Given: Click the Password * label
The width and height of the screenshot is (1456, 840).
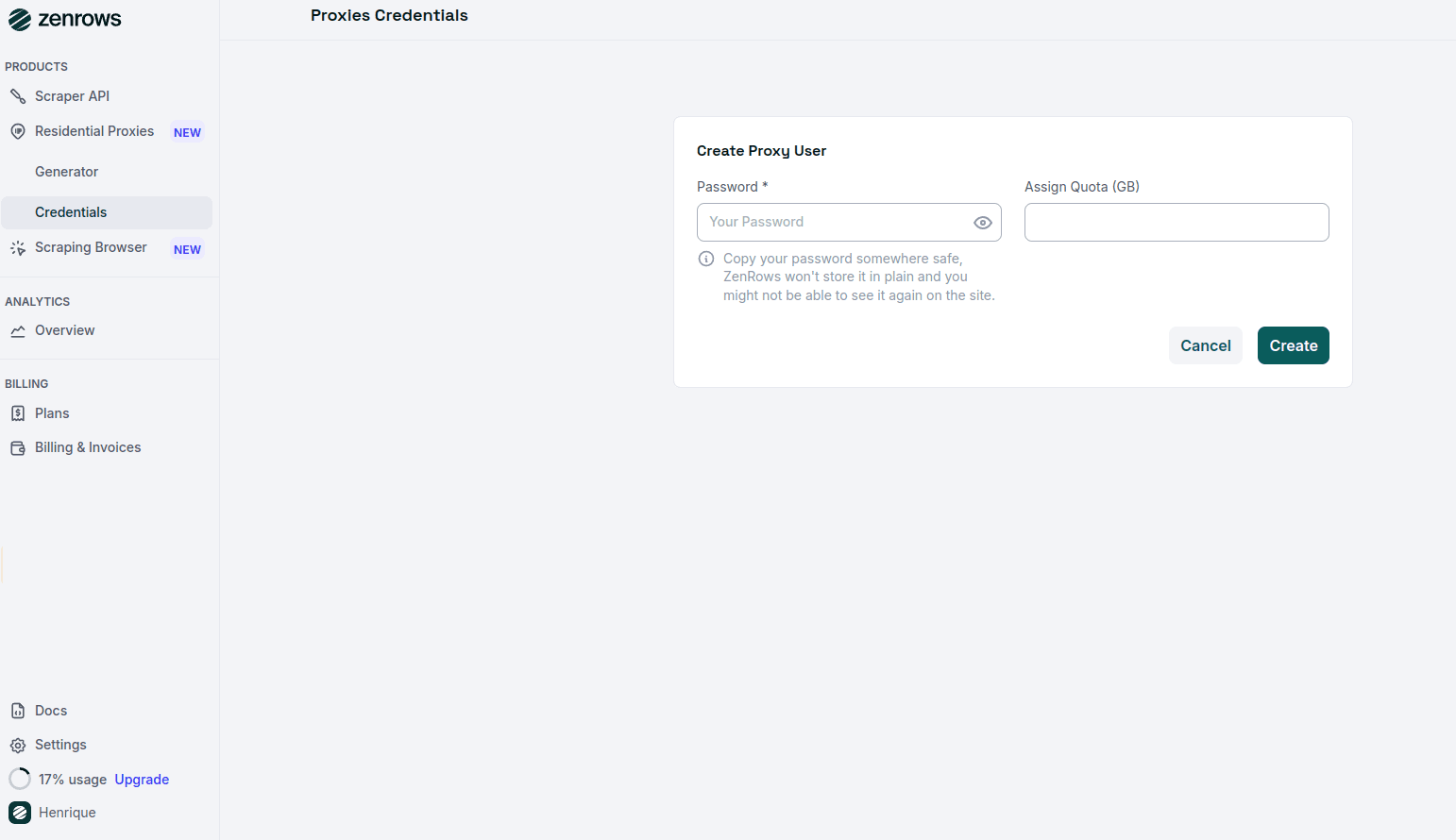Looking at the screenshot, I should 732,187.
